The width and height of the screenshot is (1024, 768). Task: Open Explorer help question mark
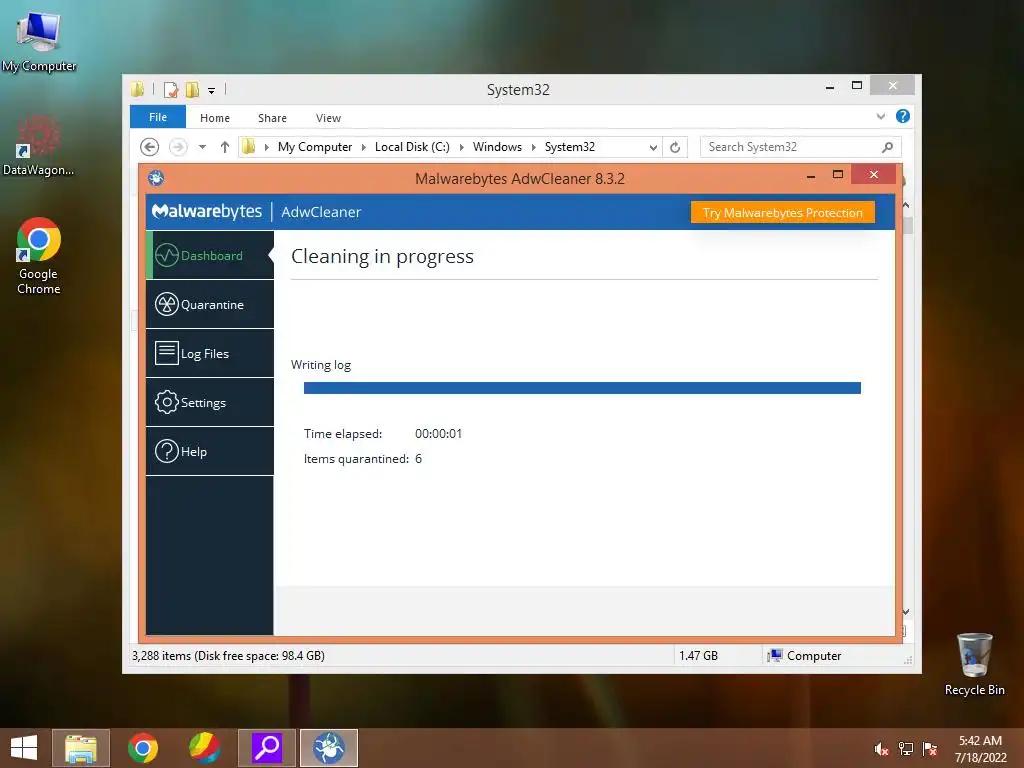[903, 116]
